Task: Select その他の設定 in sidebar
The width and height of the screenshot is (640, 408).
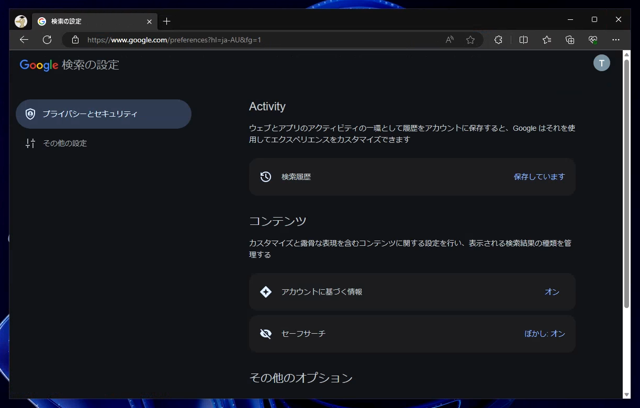Action: click(x=65, y=143)
